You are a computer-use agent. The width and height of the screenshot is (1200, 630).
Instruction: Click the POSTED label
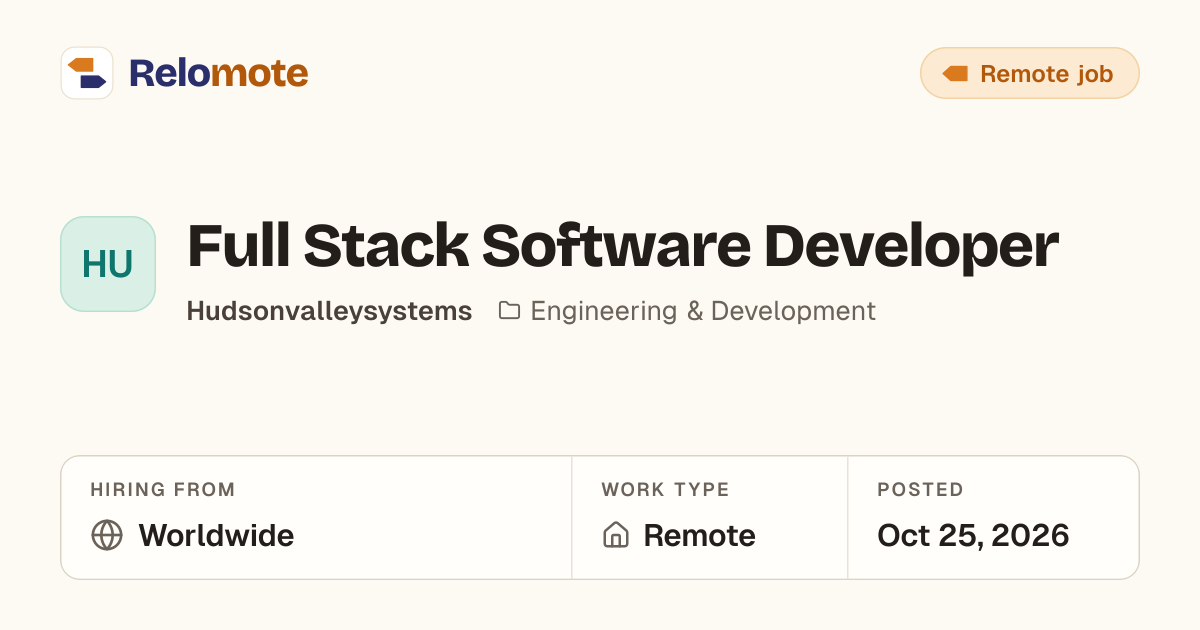pyautogui.click(x=920, y=490)
